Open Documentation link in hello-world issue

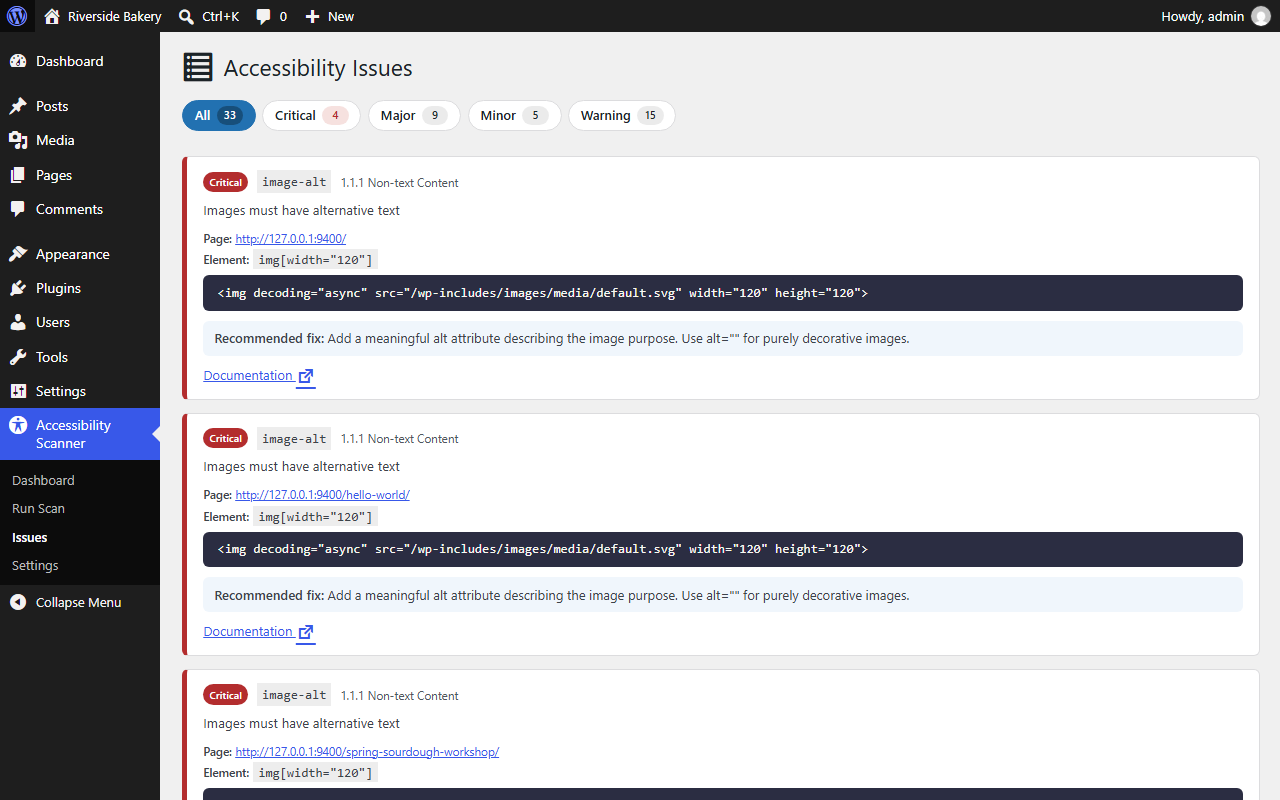[x=248, y=632]
